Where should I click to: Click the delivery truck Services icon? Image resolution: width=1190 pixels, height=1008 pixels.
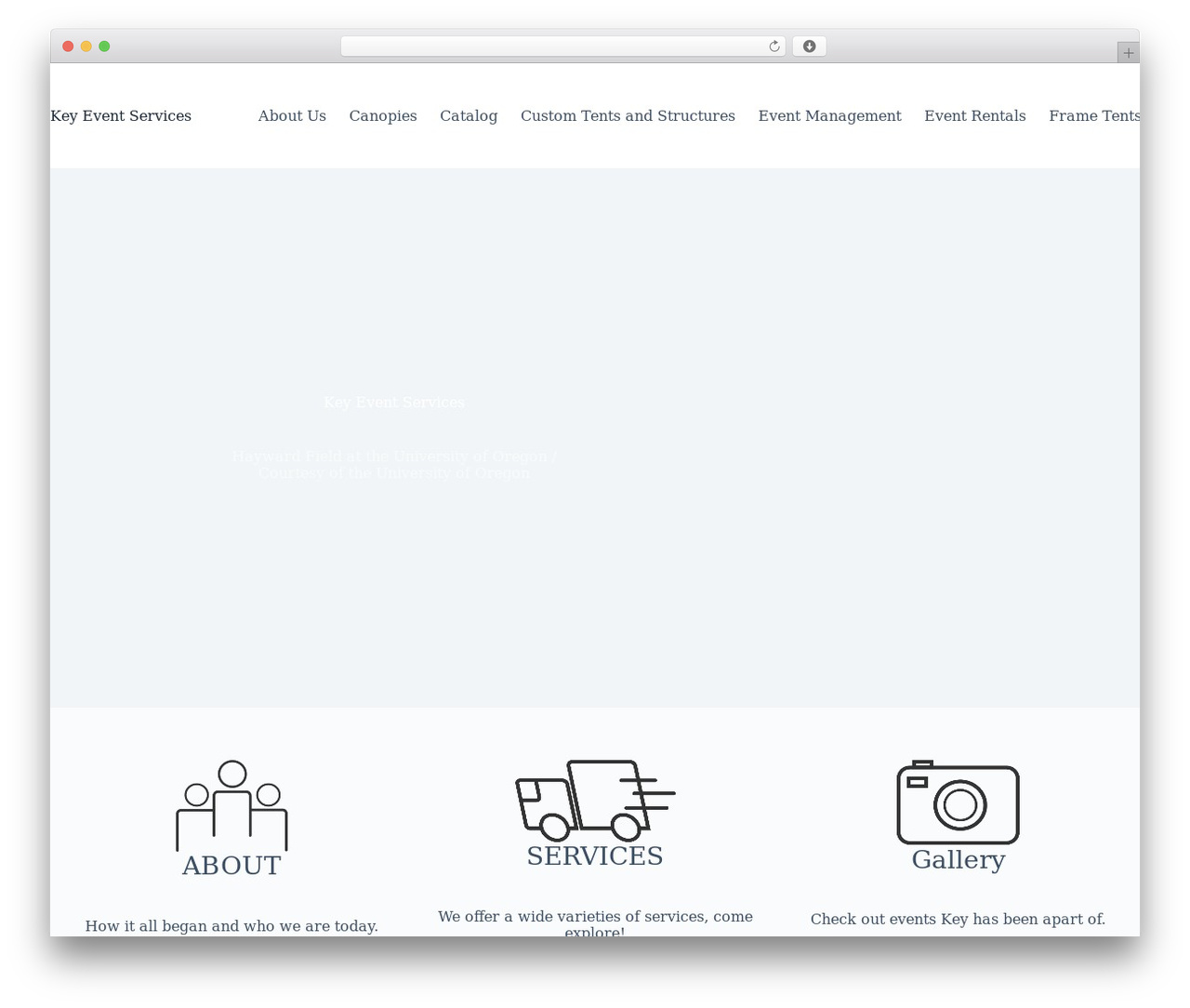(595, 801)
